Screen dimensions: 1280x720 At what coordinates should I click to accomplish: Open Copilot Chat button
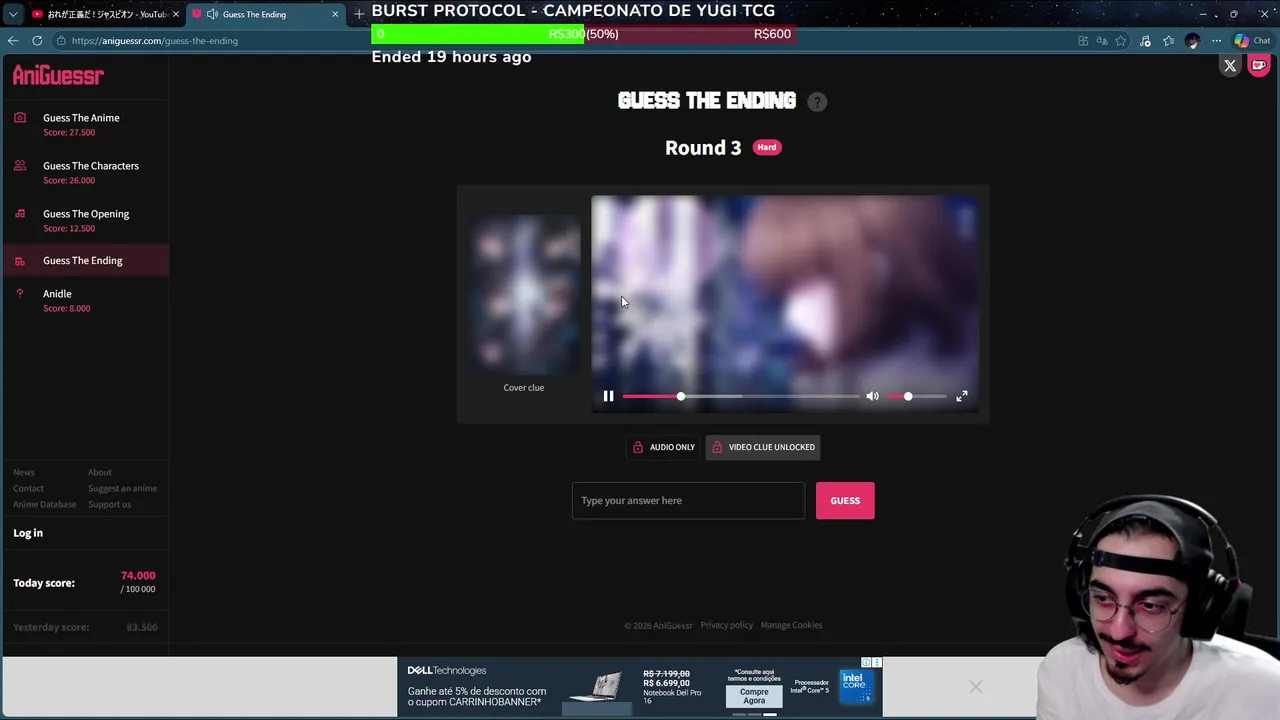pos(1252,41)
